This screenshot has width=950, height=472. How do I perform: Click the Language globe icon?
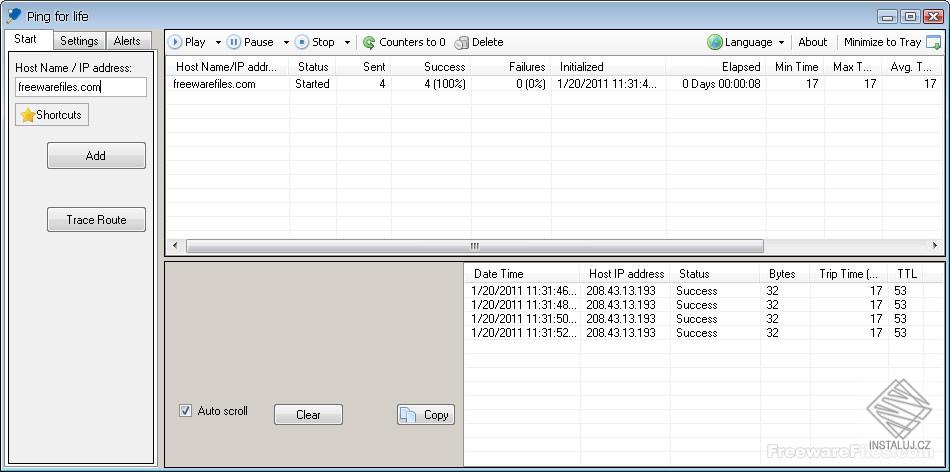pyautogui.click(x=715, y=42)
